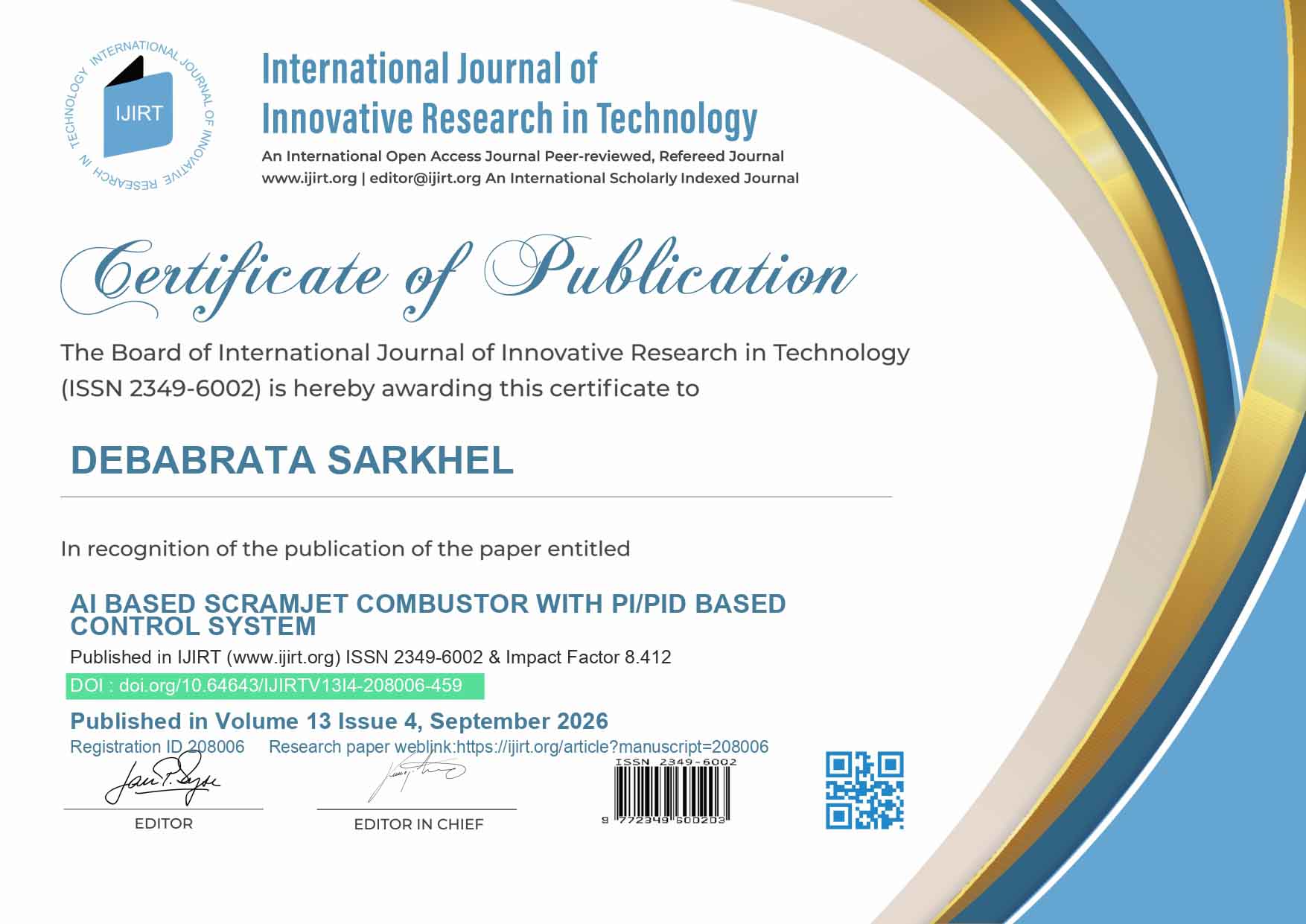This screenshot has width=1306, height=924.
Task: Select the name DEBABRATA SARKHEL
Action: coord(292,460)
